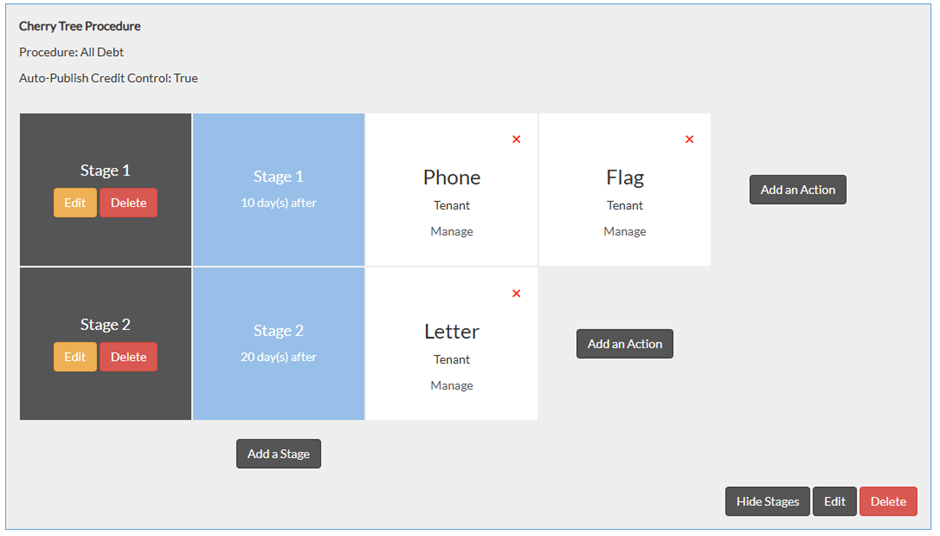Add an Action to Stage 1 row

pyautogui.click(x=797, y=190)
